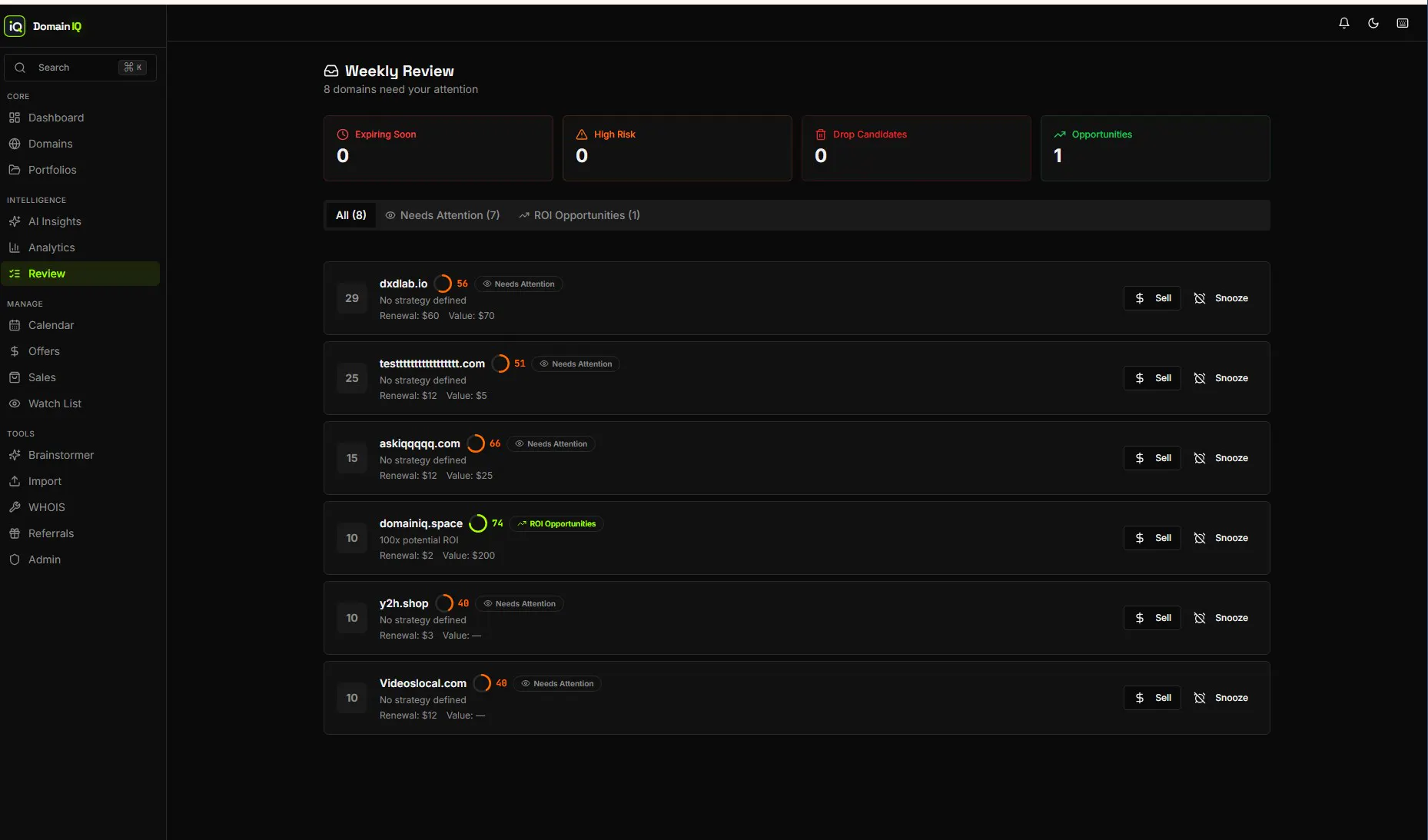1428x840 pixels.
Task: Snooze the domainiq.space domain
Action: (1220, 538)
